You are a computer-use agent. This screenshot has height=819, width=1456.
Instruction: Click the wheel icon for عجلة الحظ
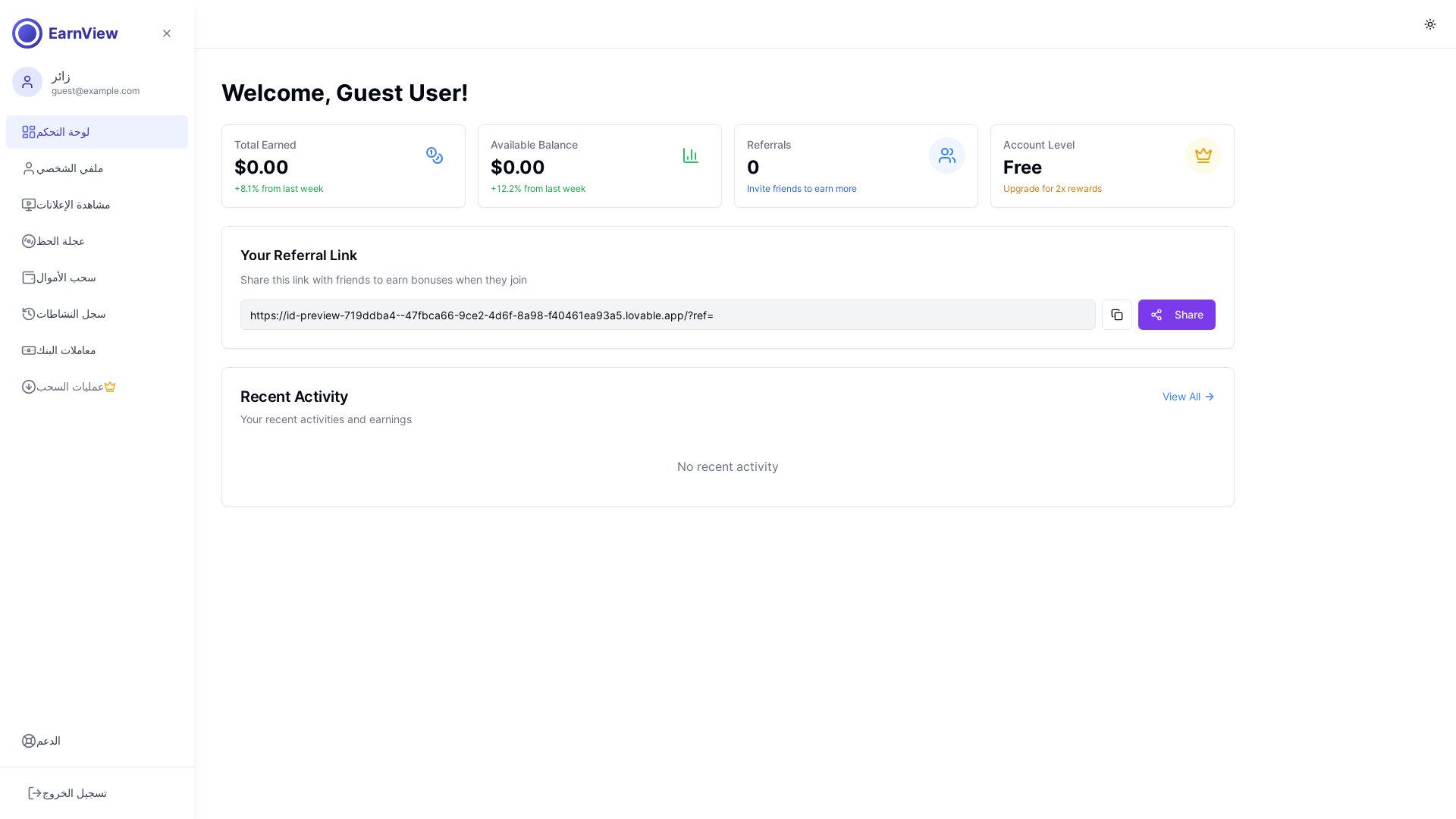coord(29,241)
